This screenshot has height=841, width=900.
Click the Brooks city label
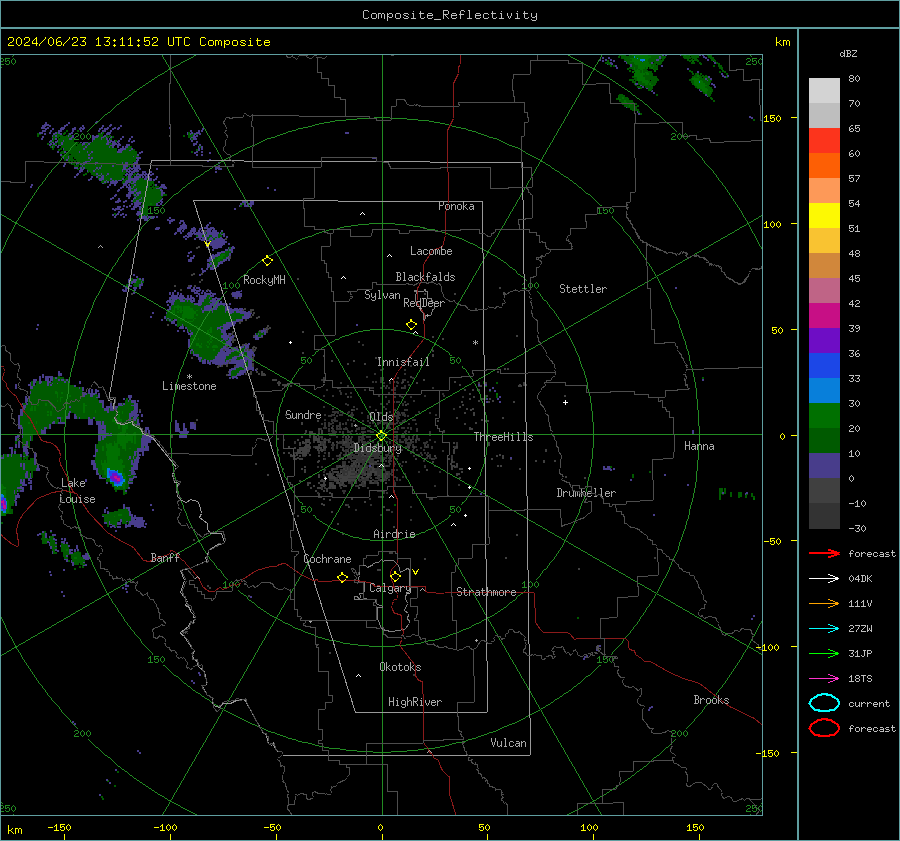(x=711, y=700)
